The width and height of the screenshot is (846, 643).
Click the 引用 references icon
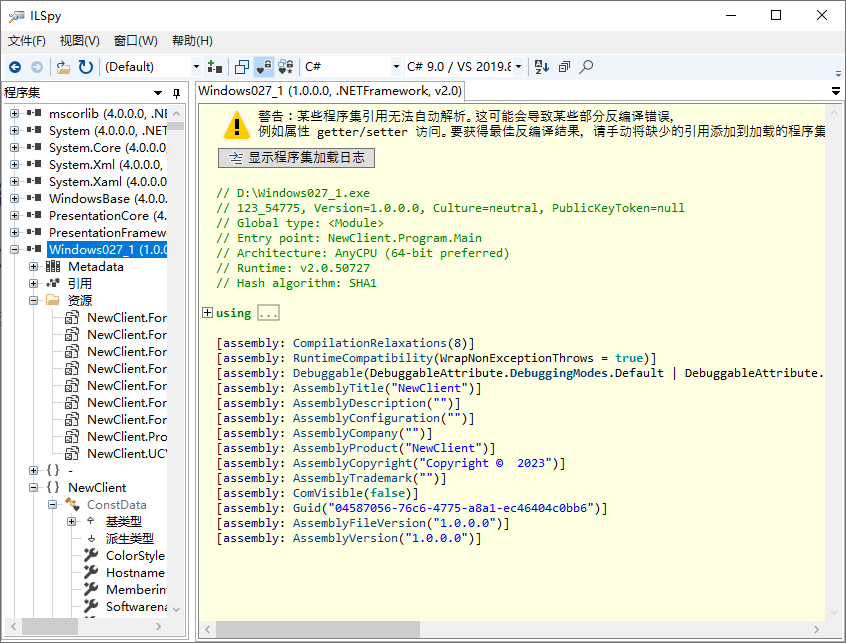(53, 284)
